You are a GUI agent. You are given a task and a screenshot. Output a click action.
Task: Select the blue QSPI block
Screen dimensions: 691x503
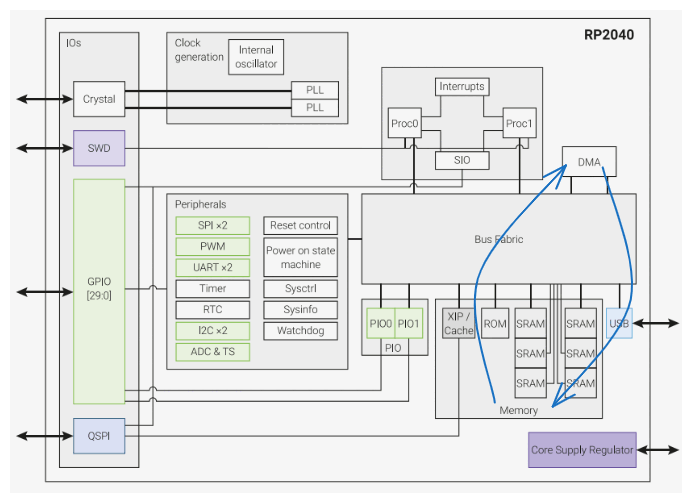[x=99, y=436]
